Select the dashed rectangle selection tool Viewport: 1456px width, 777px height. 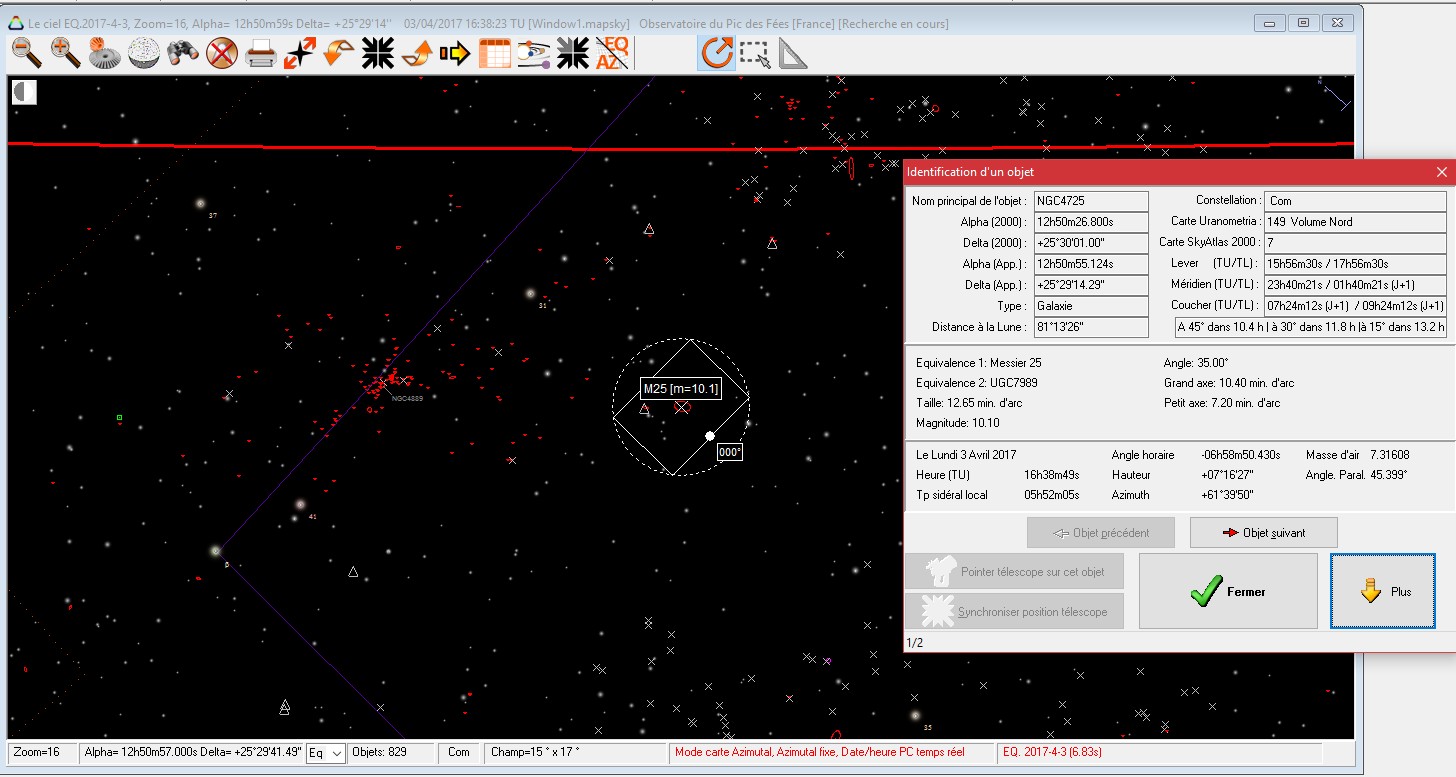coord(755,53)
